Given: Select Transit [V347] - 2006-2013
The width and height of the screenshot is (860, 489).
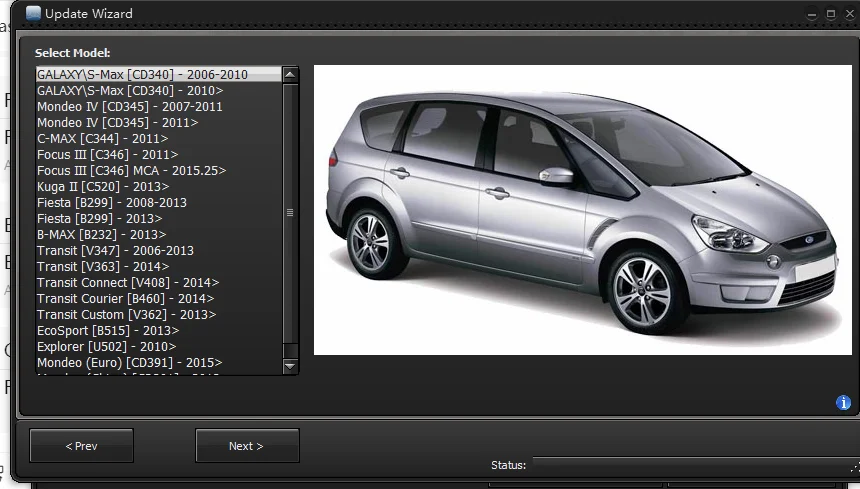Looking at the screenshot, I should pos(159,251).
